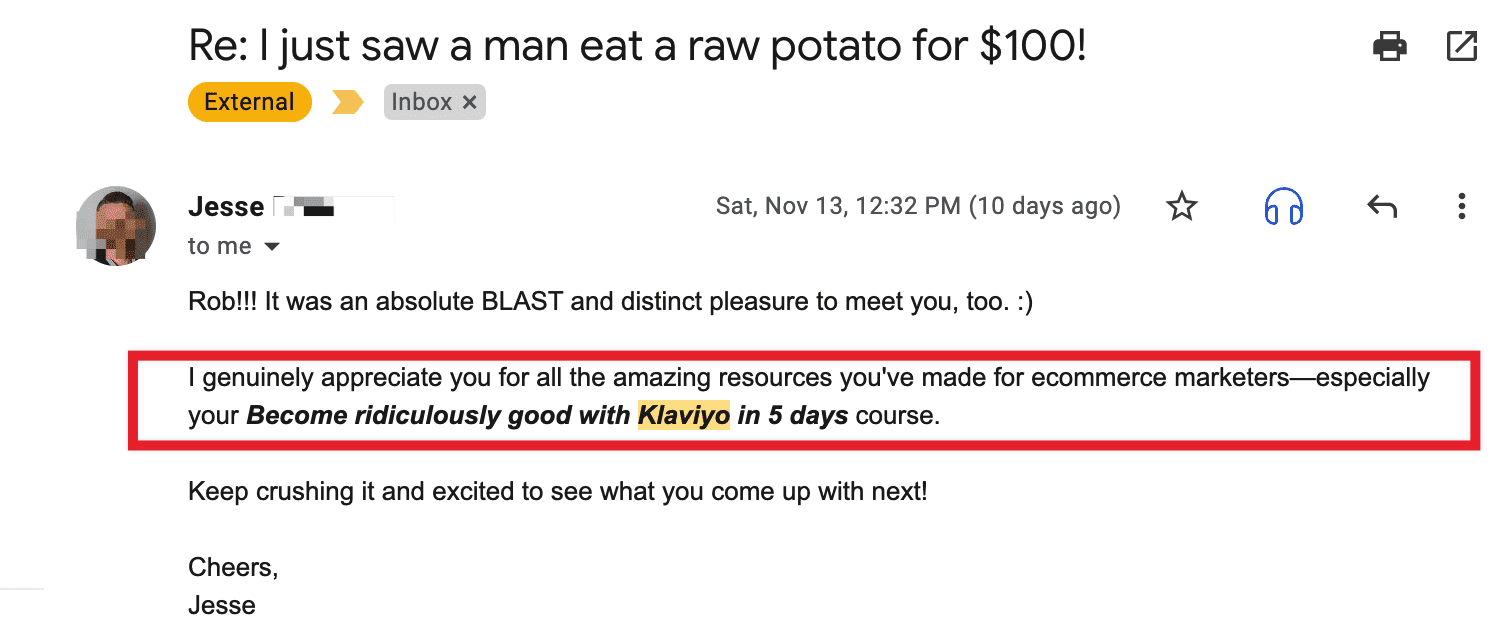Click the bold "Become ridiculously good with" text

[x=438, y=415]
